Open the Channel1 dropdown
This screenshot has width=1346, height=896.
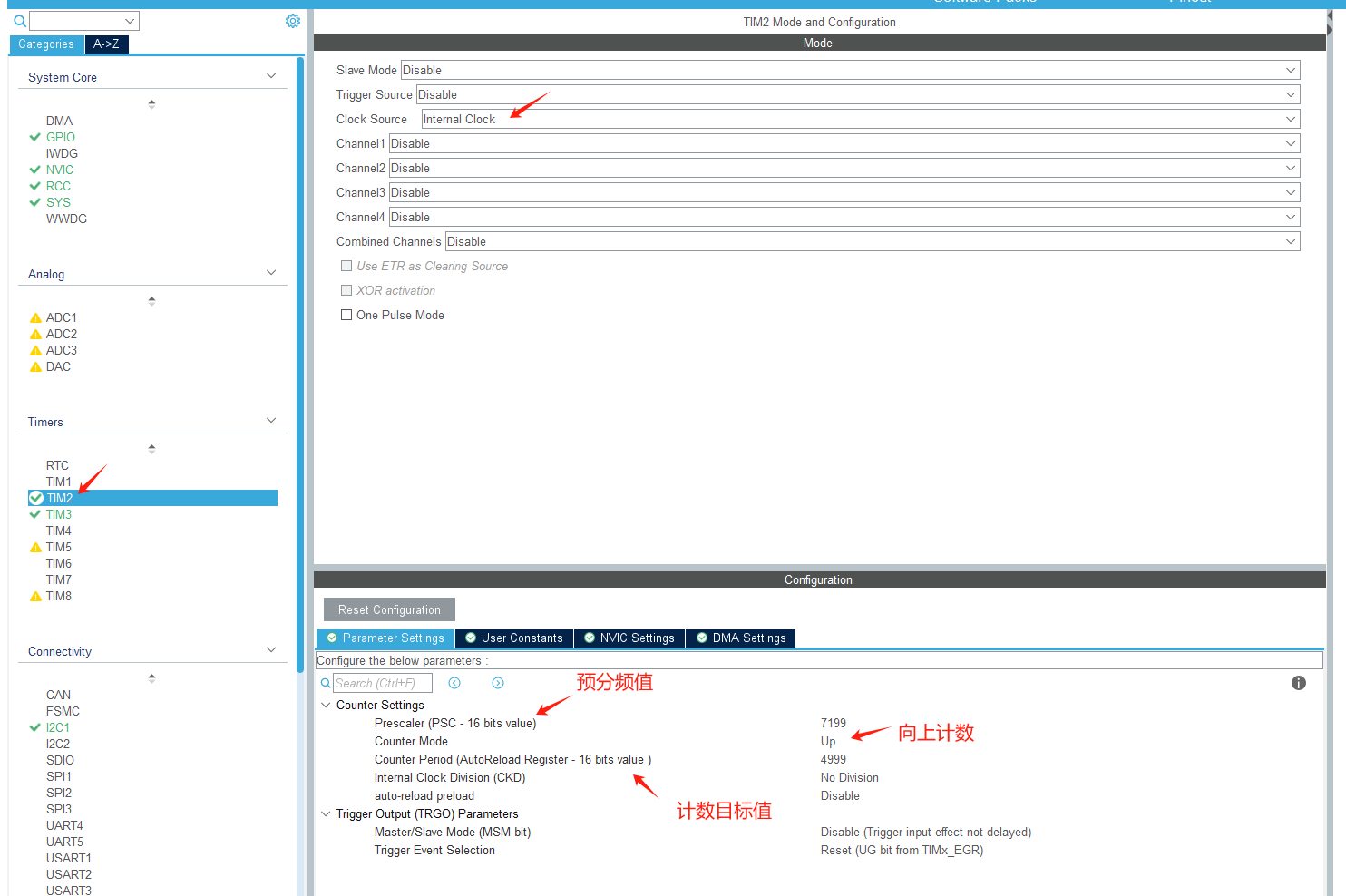tap(844, 143)
